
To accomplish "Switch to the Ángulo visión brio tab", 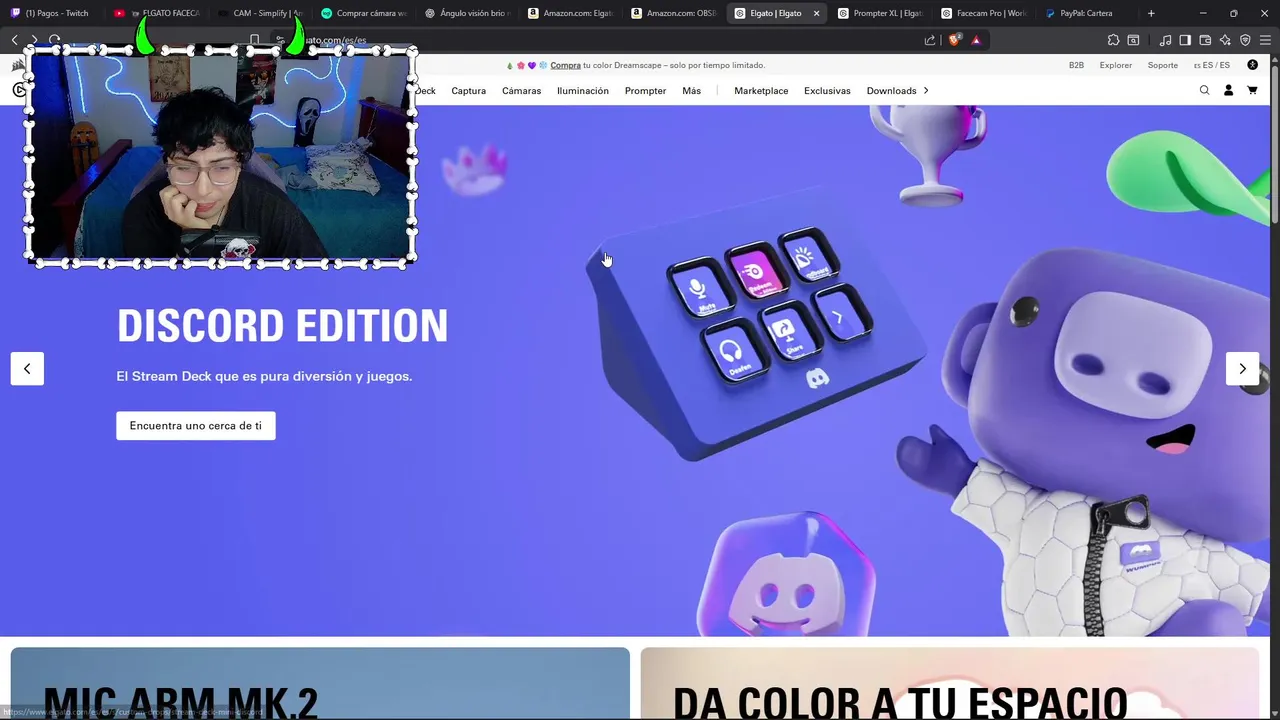I will (467, 13).
